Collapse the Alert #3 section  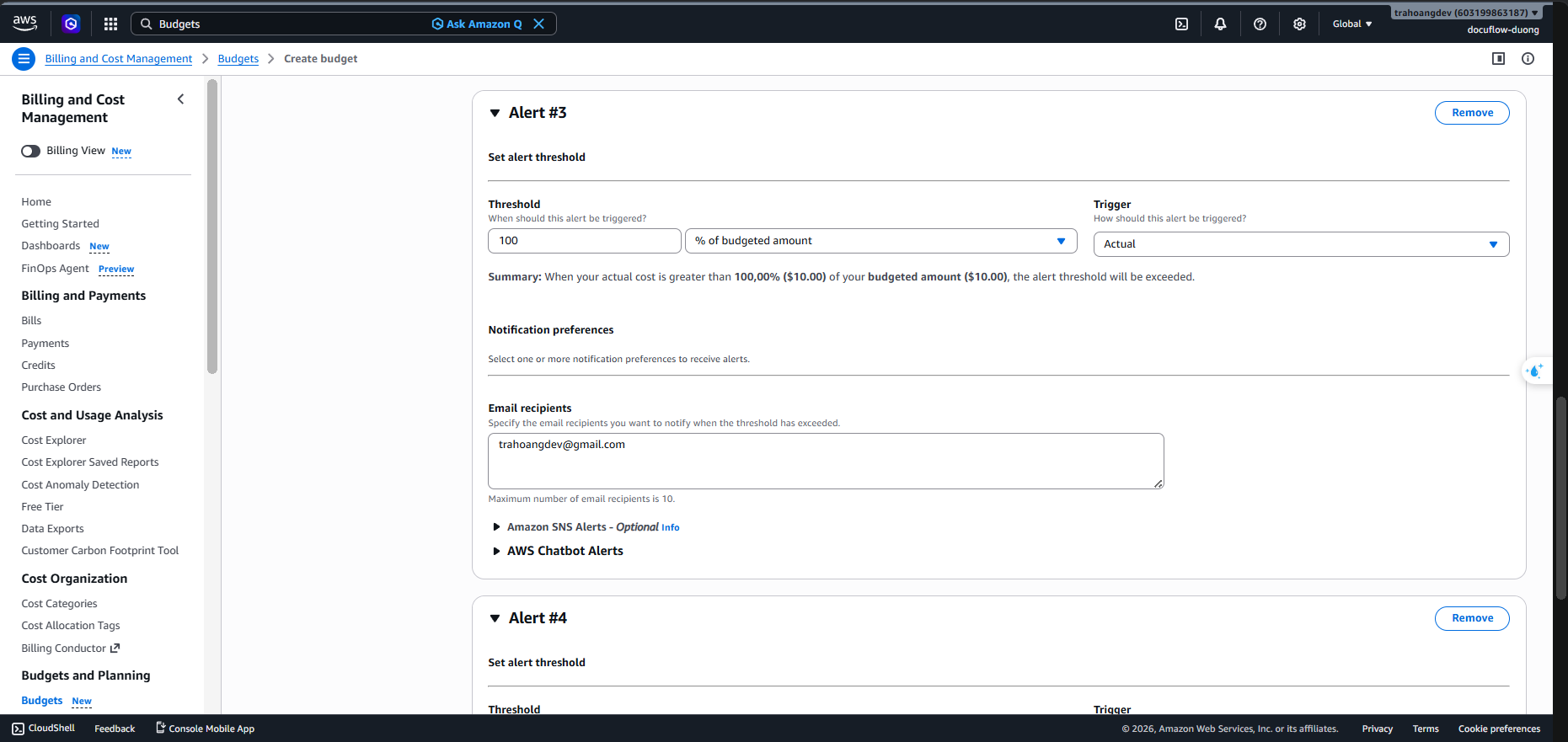click(495, 113)
